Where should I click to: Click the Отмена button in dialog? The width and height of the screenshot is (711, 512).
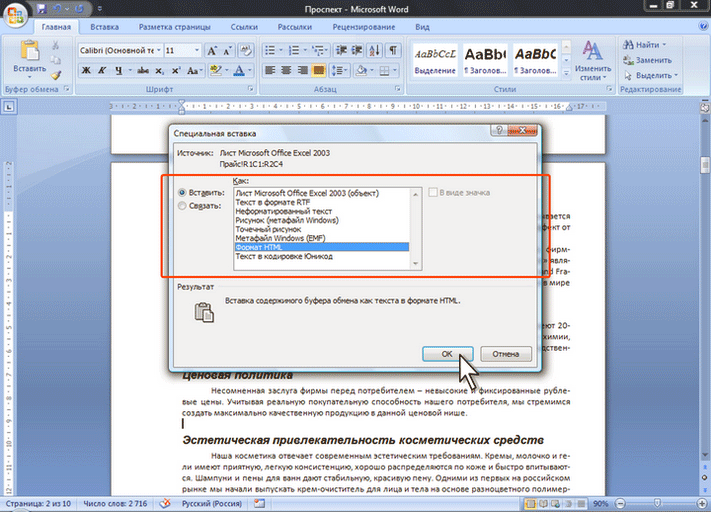point(506,354)
